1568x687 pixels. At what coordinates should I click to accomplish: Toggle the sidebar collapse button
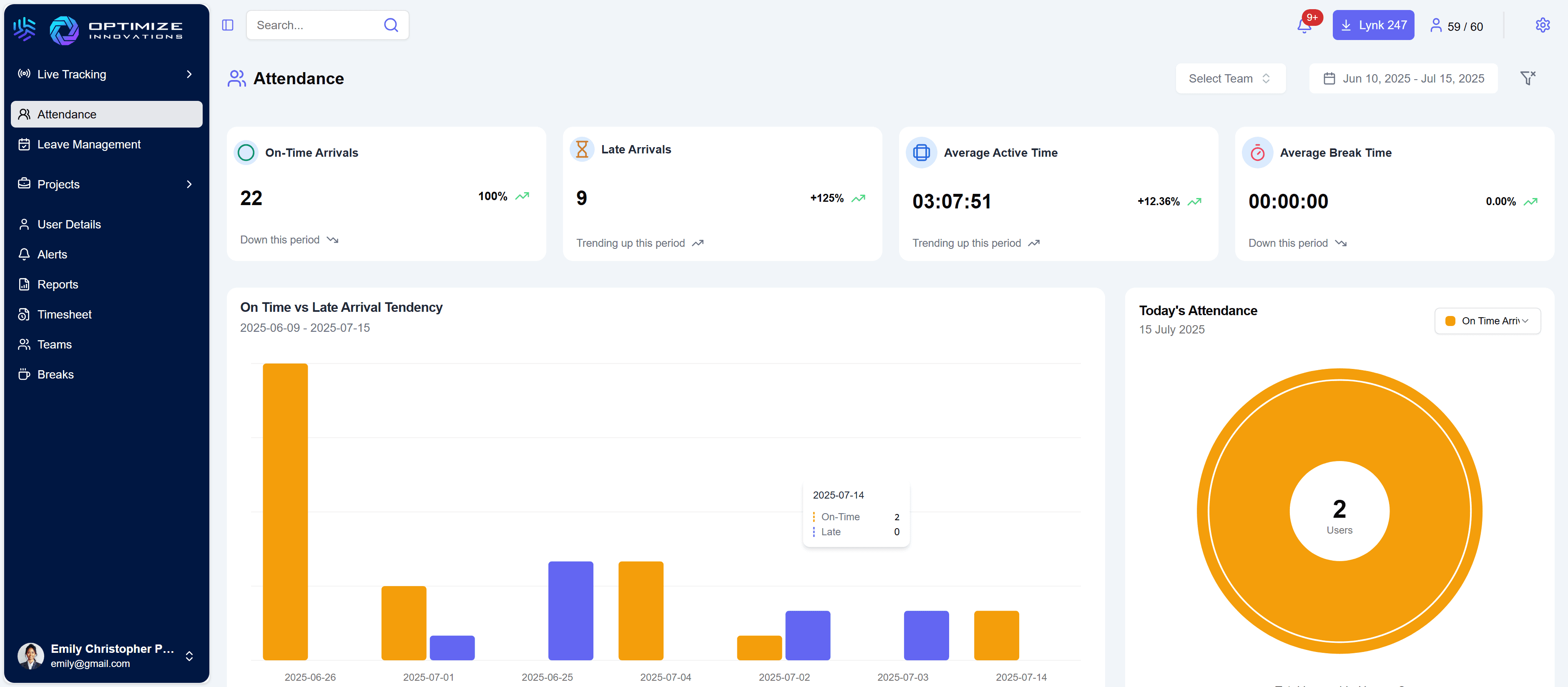228,25
